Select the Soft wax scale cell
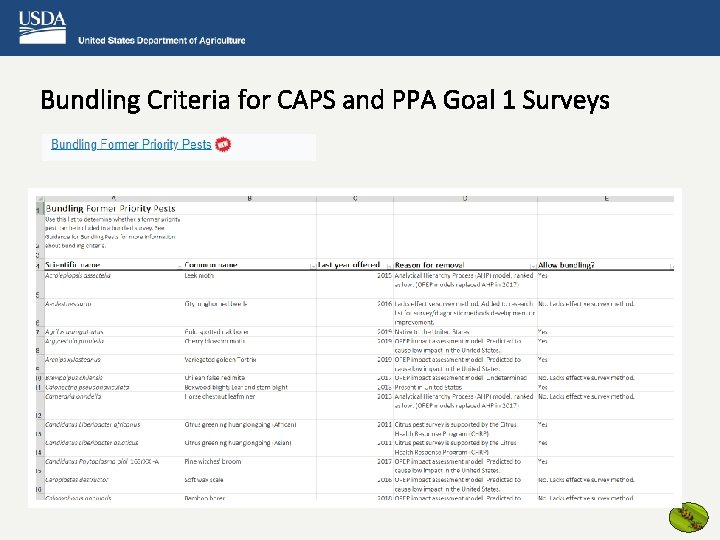Image resolution: width=720 pixels, height=540 pixels. point(249,484)
